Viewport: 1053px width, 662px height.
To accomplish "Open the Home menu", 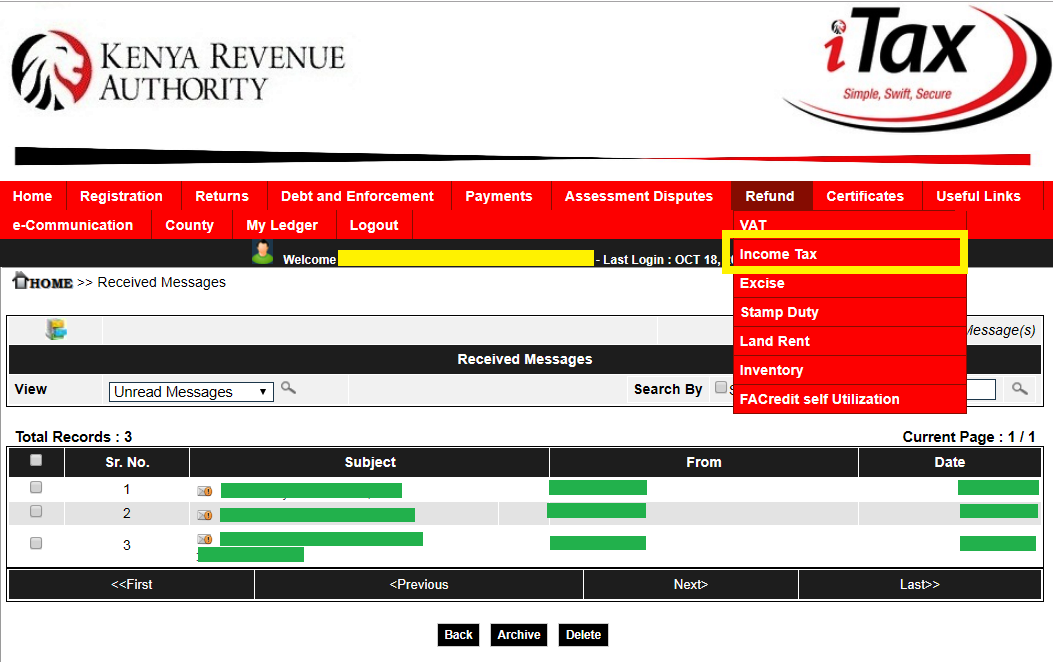I will 32,196.
